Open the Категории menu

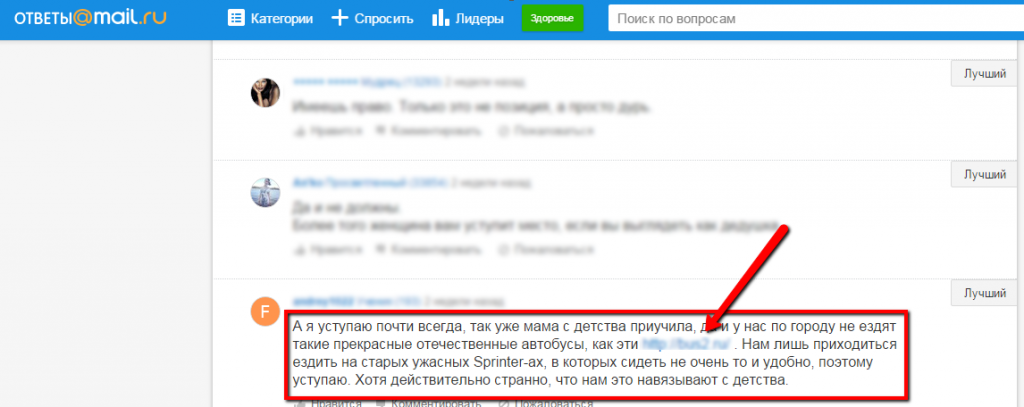click(270, 18)
